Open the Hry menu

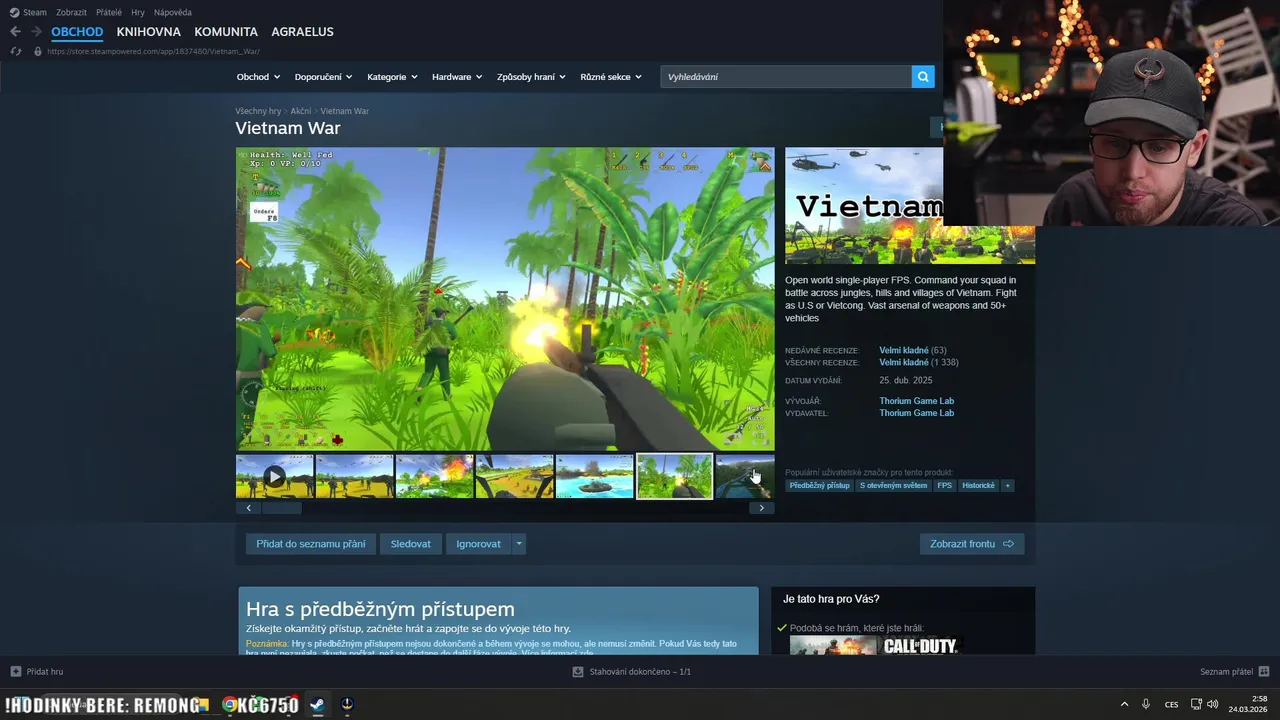(138, 12)
